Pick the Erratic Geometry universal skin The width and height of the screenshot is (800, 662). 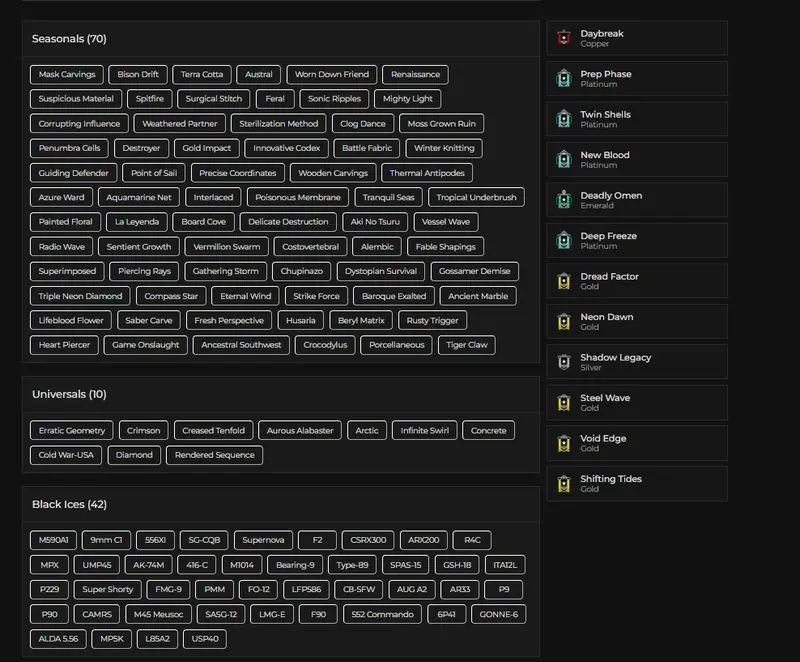point(71,430)
